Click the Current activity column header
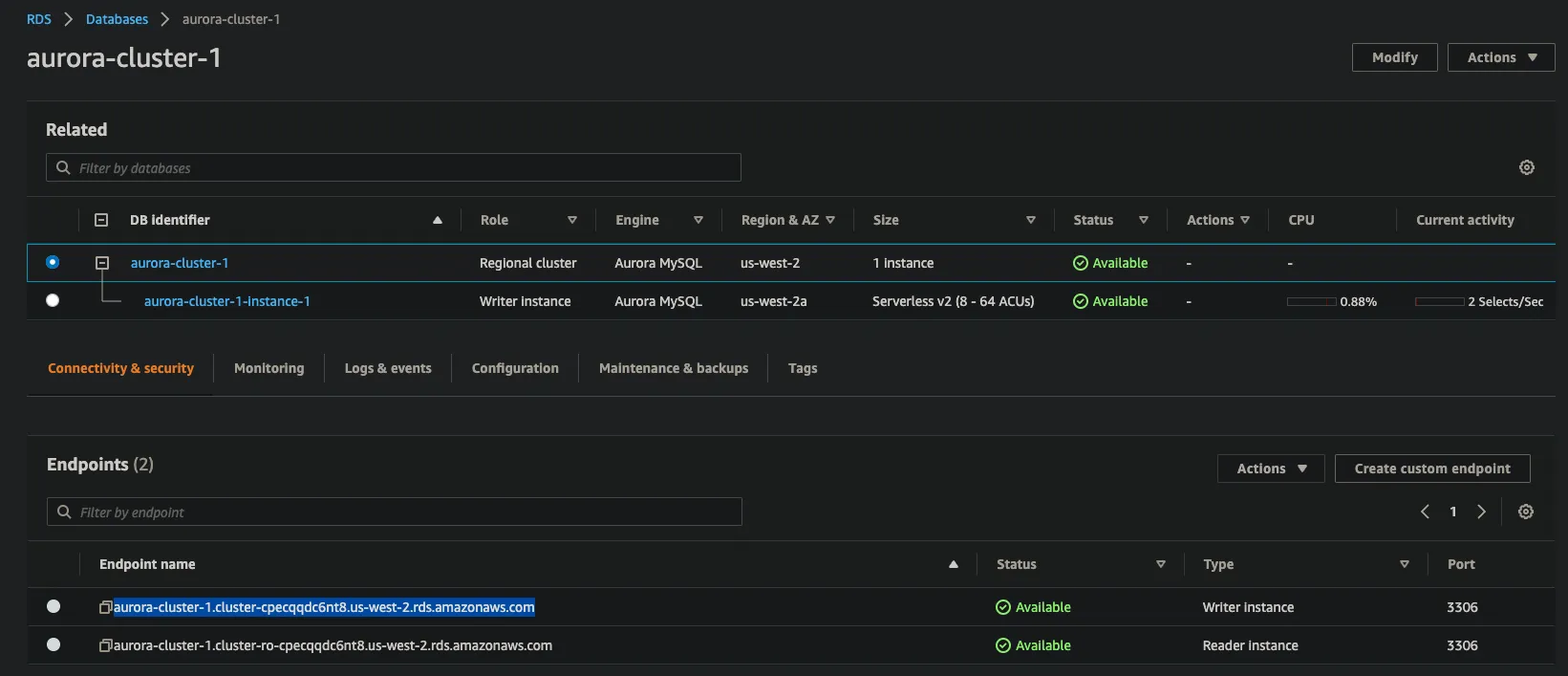 1465,220
